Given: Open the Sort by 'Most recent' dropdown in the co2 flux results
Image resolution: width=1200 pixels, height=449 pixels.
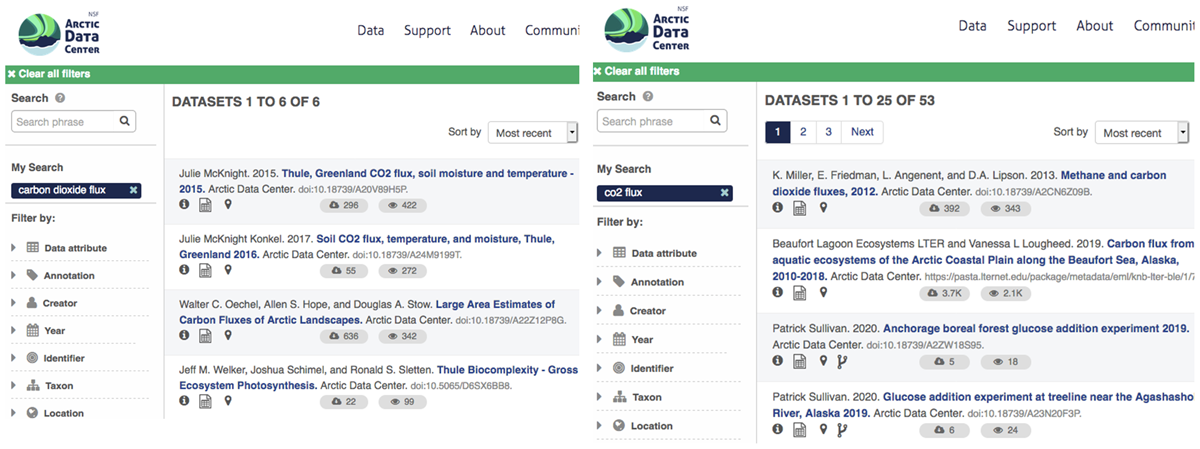Looking at the screenshot, I should click(1142, 132).
